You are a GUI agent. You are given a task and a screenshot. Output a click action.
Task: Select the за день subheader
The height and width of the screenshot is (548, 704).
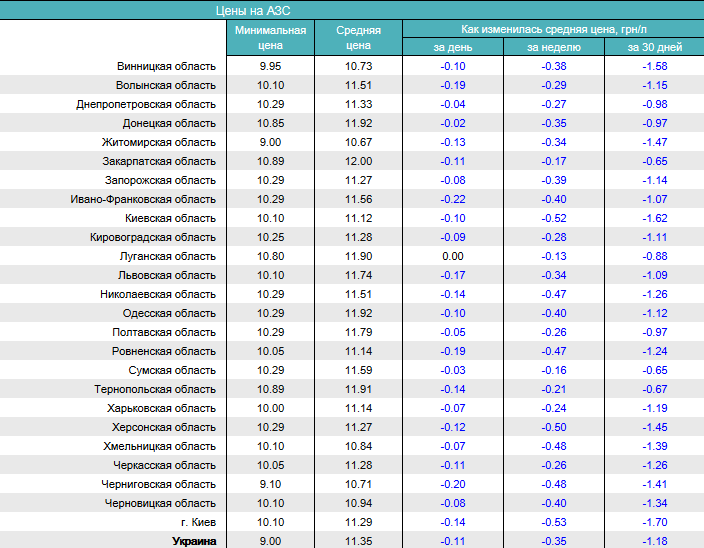[x=453, y=47]
